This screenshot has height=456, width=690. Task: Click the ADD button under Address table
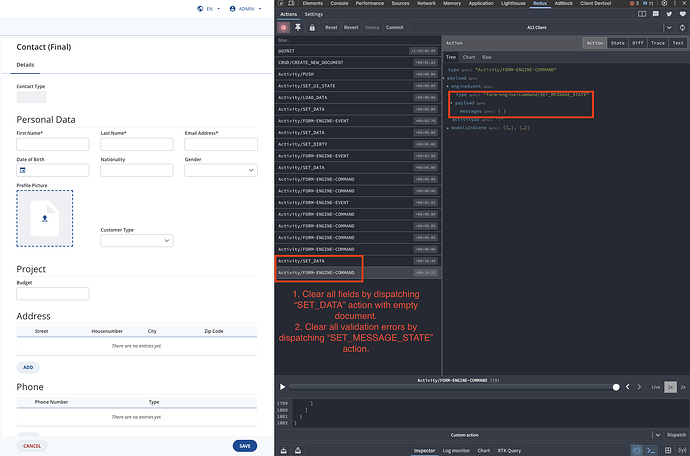28,367
